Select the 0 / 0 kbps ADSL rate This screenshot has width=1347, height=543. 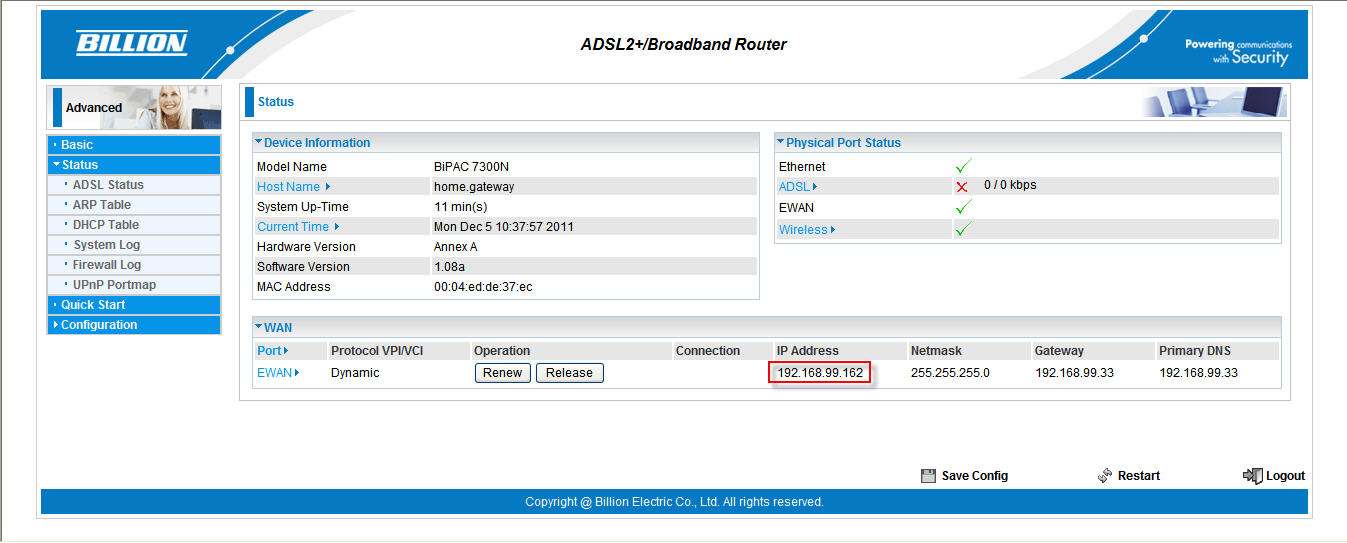(1010, 185)
